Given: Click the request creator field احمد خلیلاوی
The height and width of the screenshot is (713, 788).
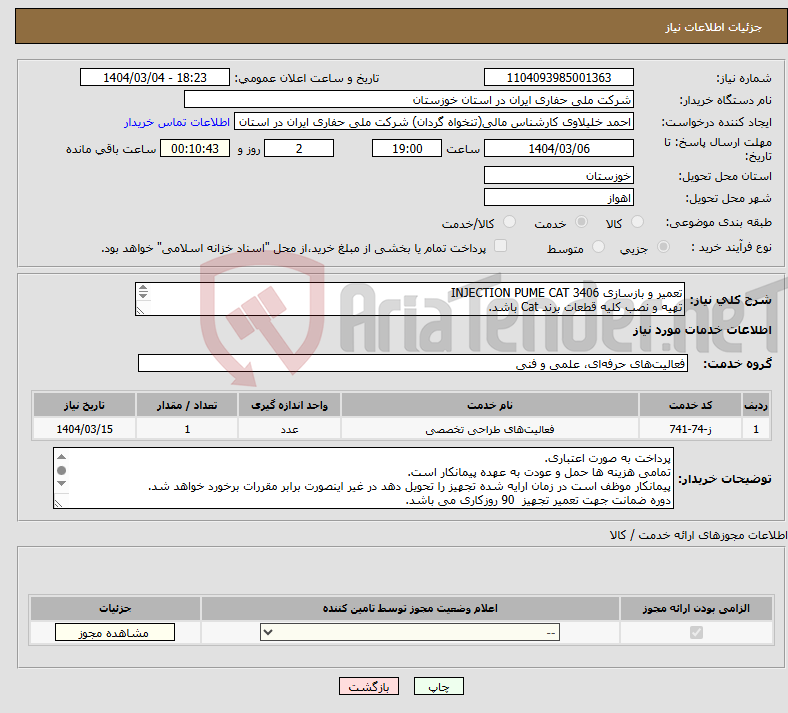Looking at the screenshot, I should (434, 122).
